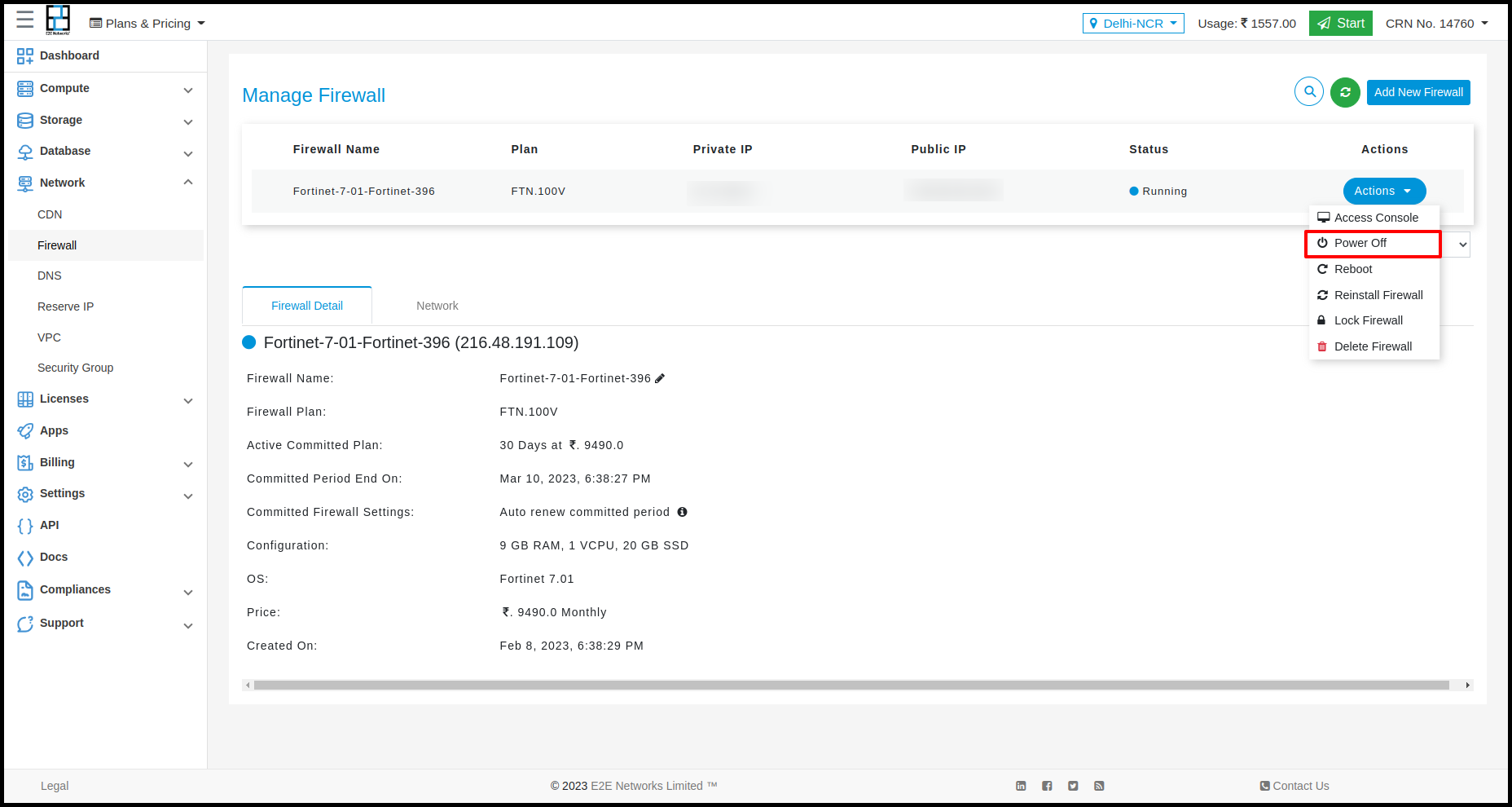Click the auto renew info icon
1512x807 pixels.
682,512
